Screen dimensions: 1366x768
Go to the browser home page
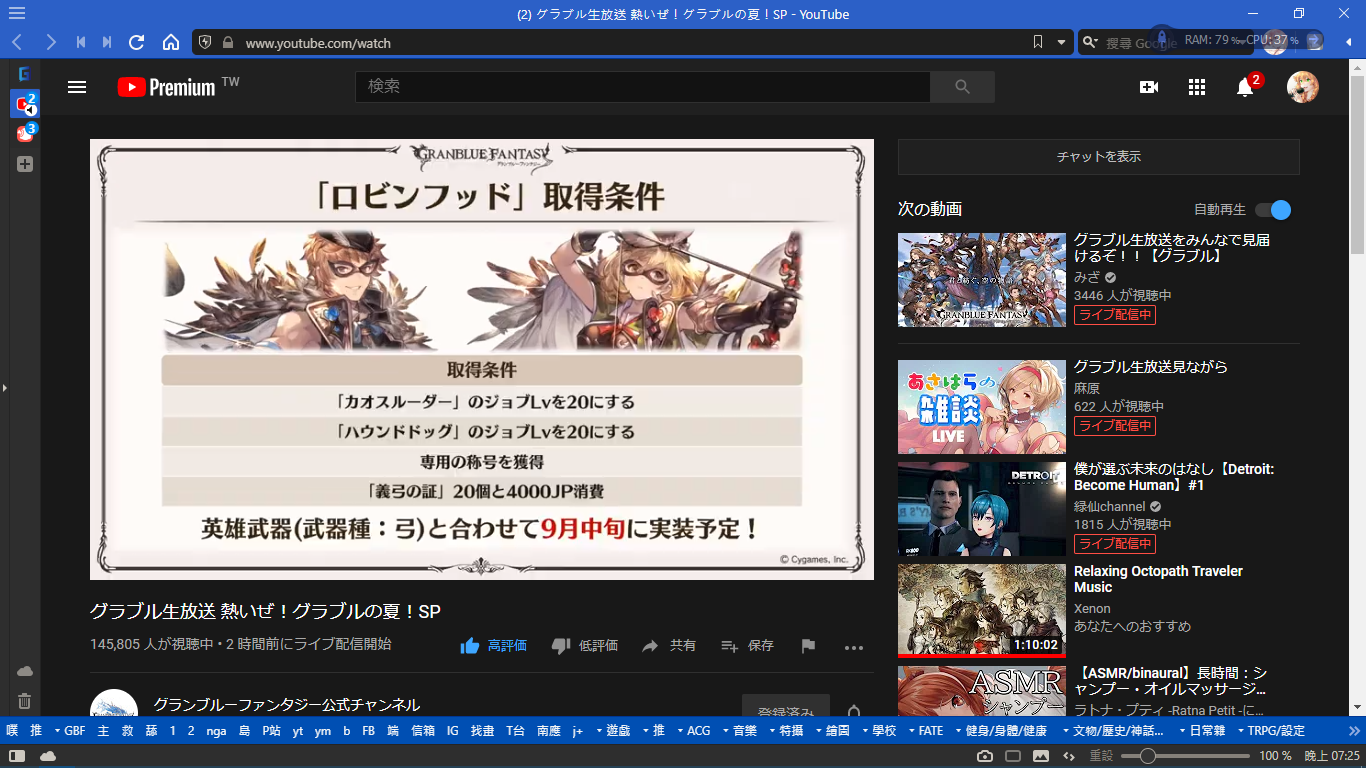pyautogui.click(x=171, y=42)
